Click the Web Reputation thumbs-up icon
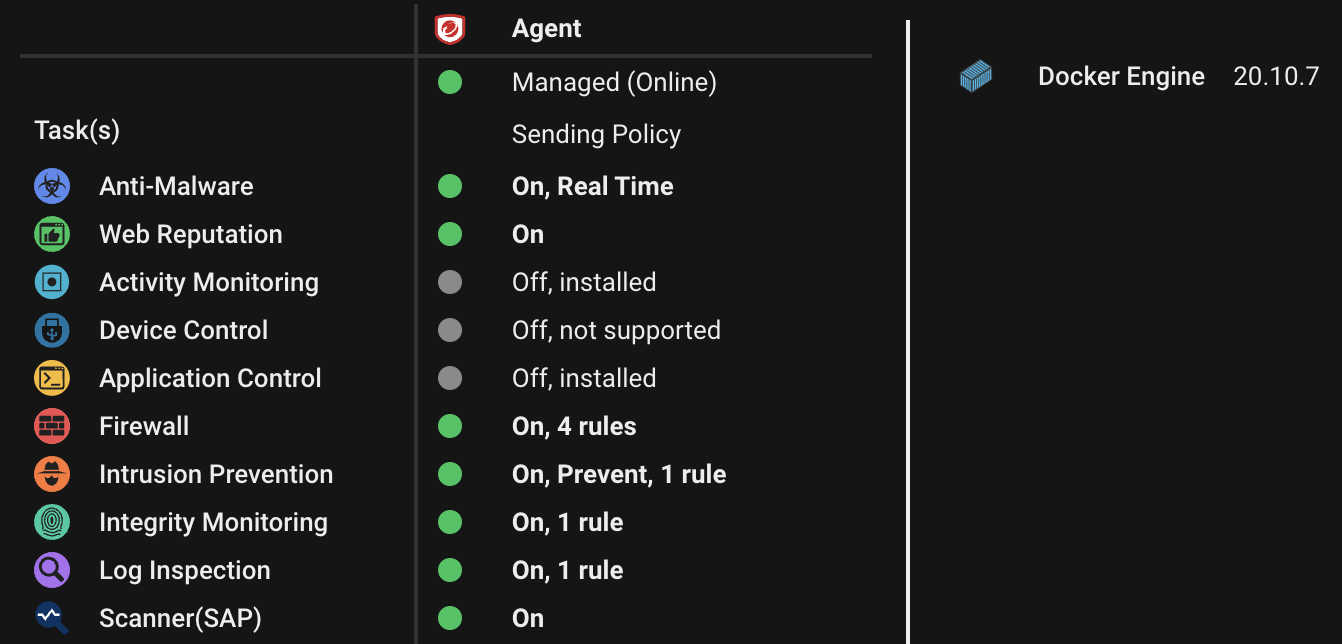1342x644 pixels. pyautogui.click(x=51, y=234)
